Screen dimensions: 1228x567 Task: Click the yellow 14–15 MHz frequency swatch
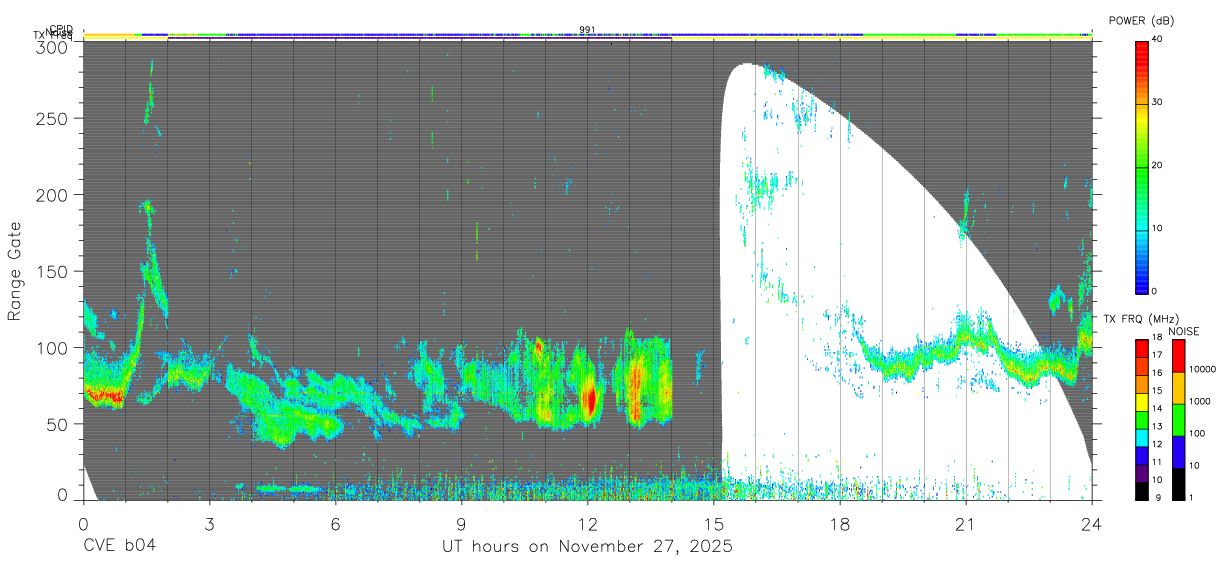1142,402
